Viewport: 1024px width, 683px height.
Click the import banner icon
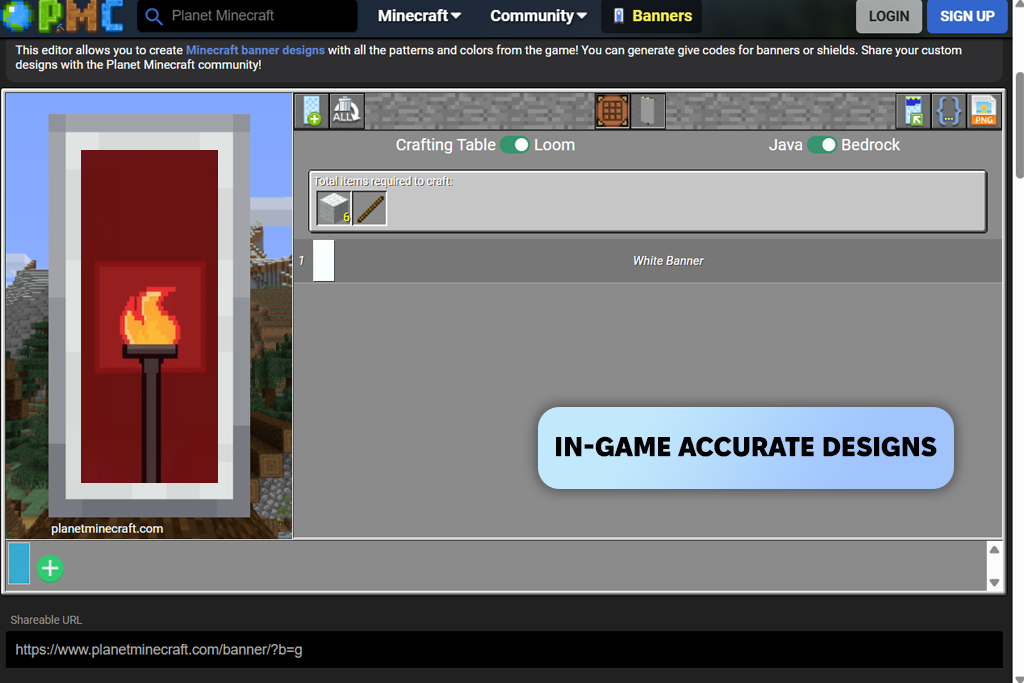[x=914, y=110]
